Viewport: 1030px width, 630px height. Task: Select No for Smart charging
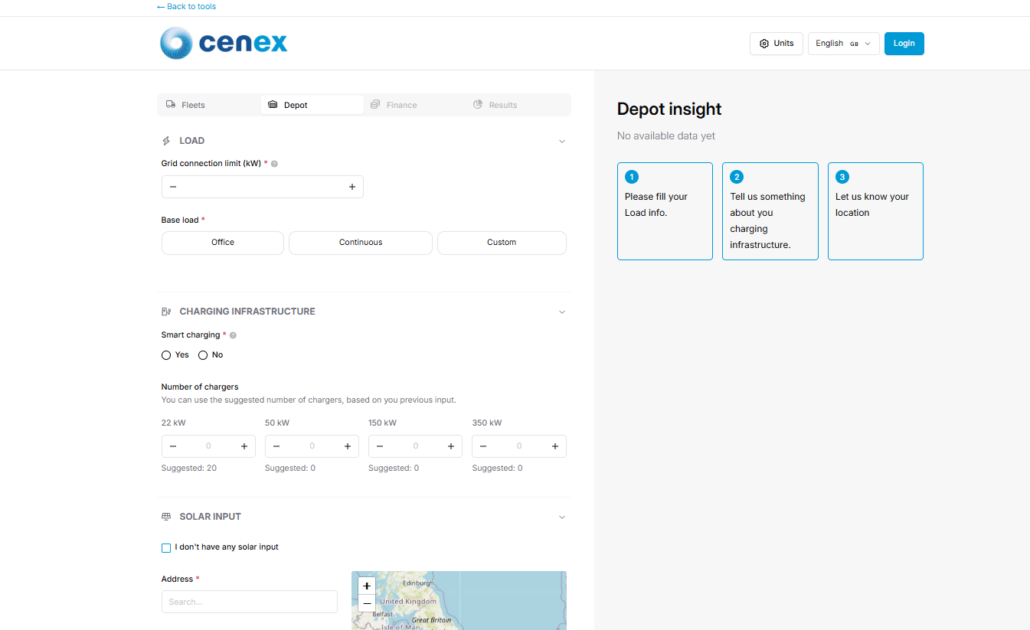(203, 355)
